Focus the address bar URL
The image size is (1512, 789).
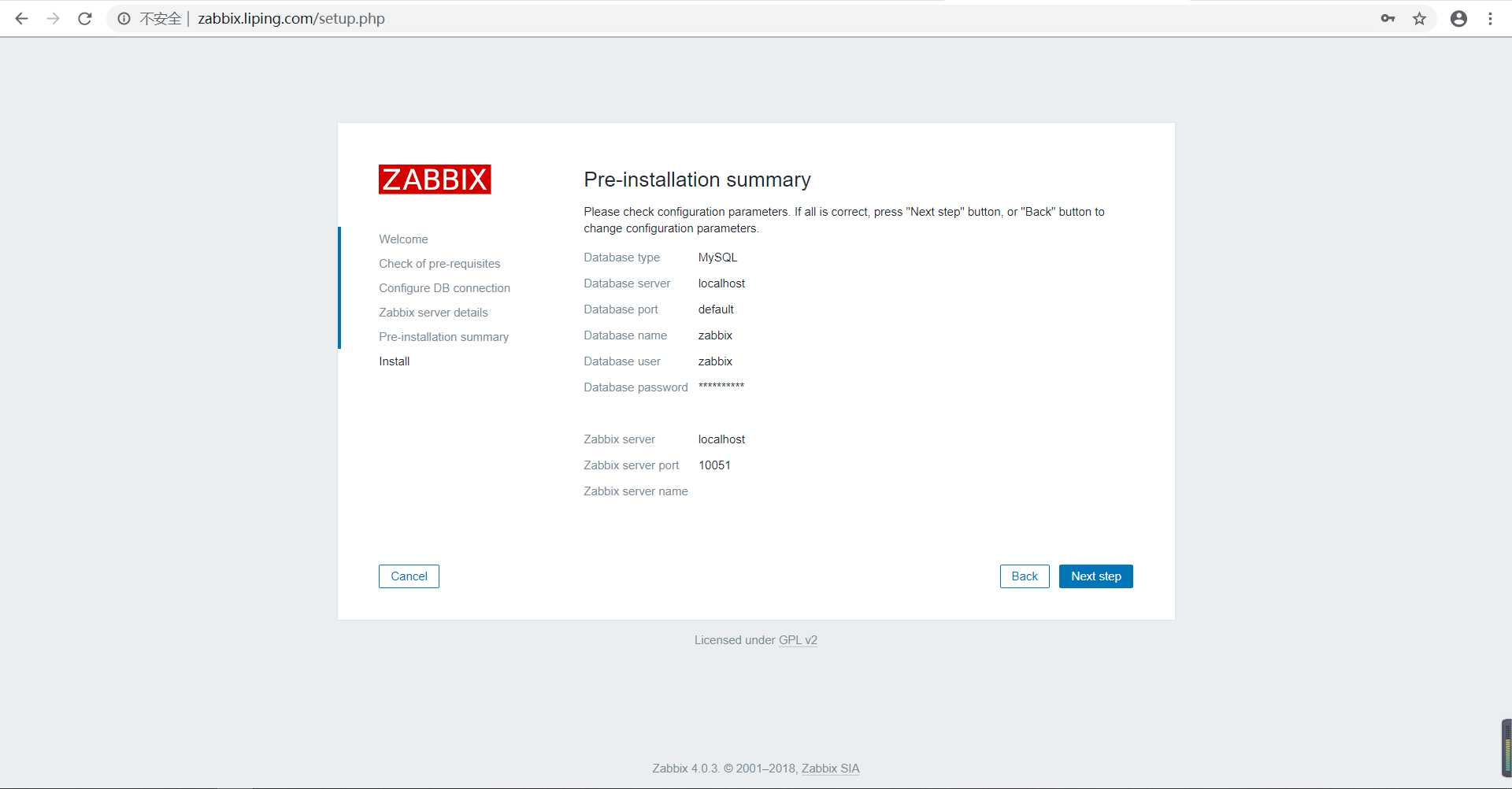tap(291, 18)
